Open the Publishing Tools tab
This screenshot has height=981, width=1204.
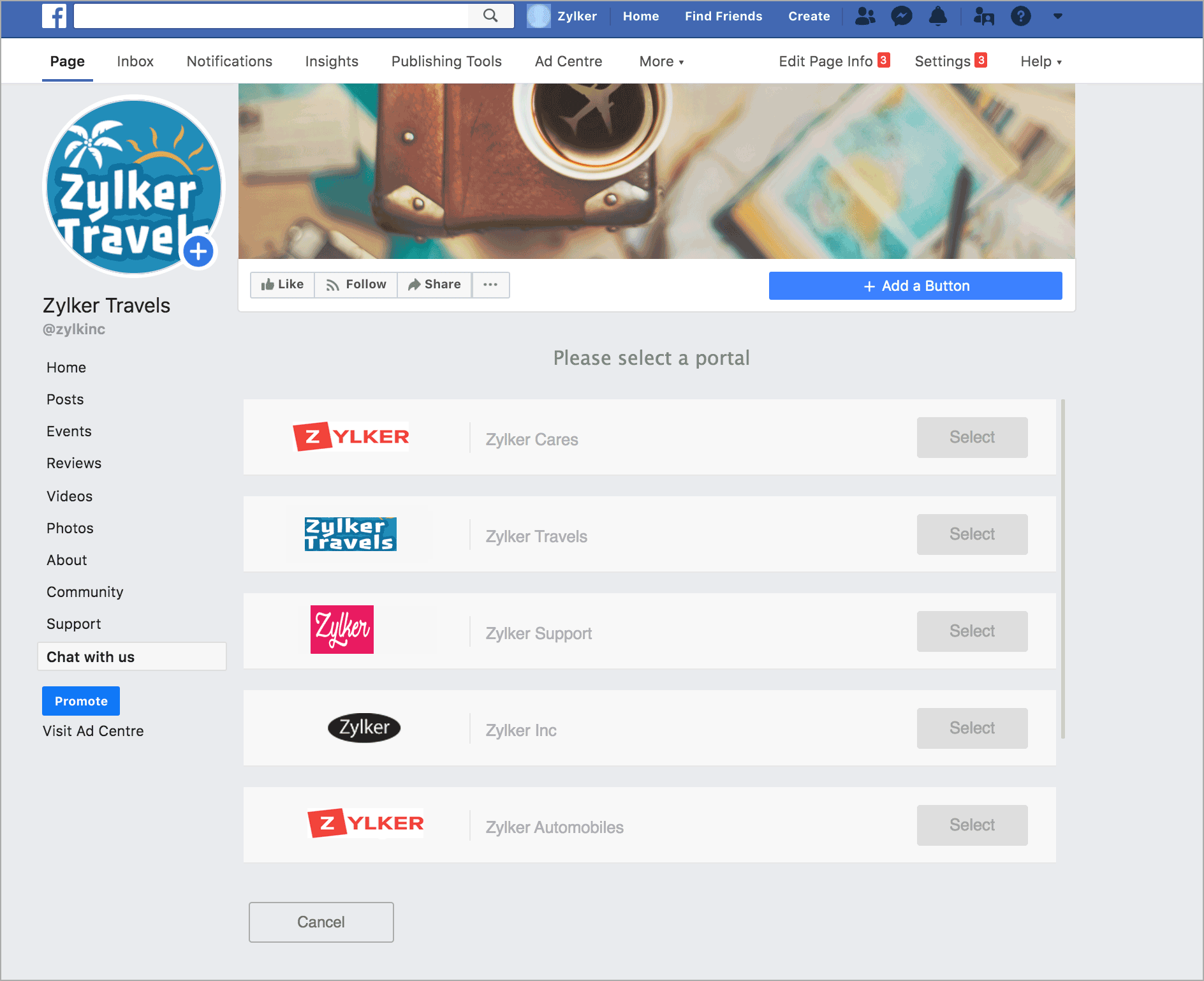click(x=446, y=61)
